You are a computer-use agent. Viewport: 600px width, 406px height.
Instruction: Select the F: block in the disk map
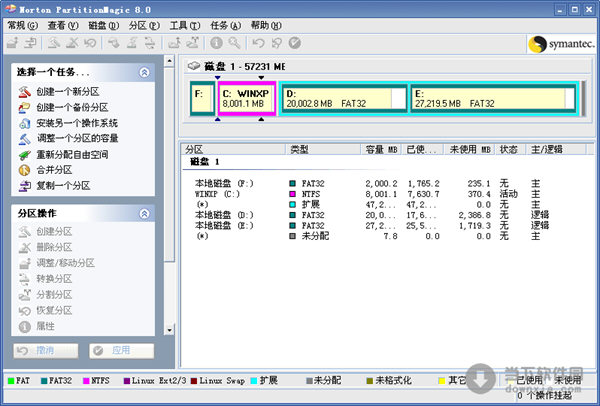point(202,98)
